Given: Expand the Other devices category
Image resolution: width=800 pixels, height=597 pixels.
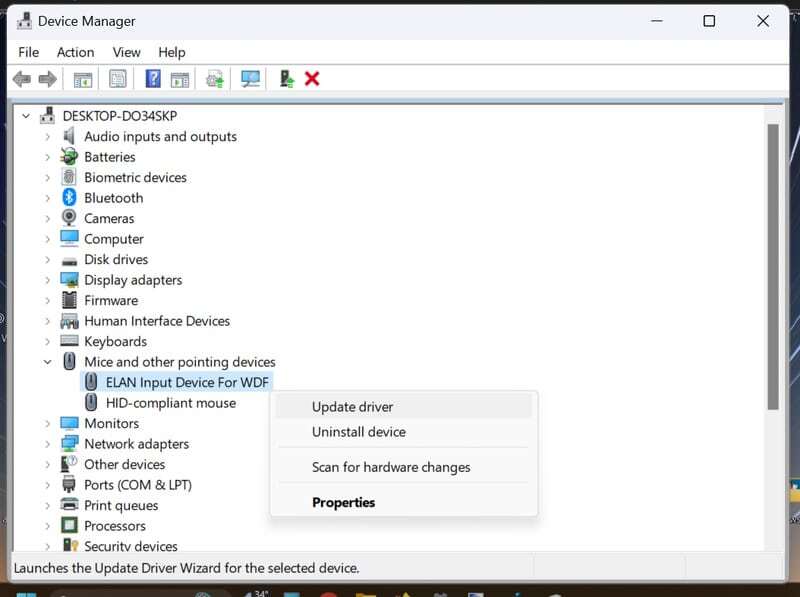Looking at the screenshot, I should (47, 464).
